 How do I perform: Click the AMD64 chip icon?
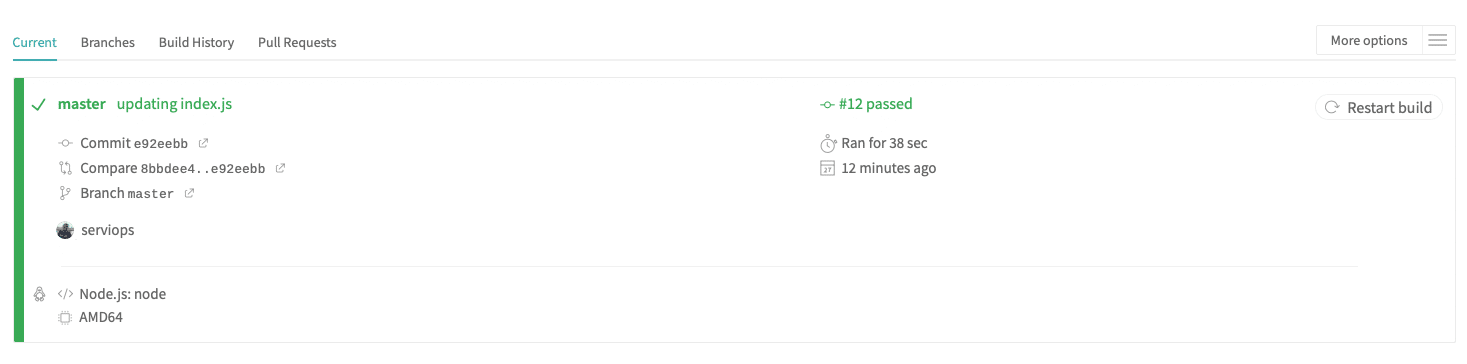tap(65, 318)
